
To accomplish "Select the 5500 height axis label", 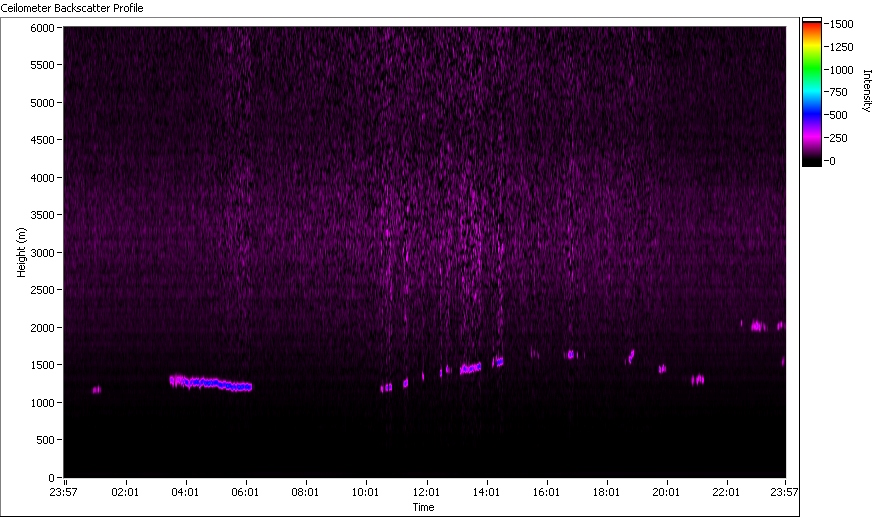I will coord(42,65).
